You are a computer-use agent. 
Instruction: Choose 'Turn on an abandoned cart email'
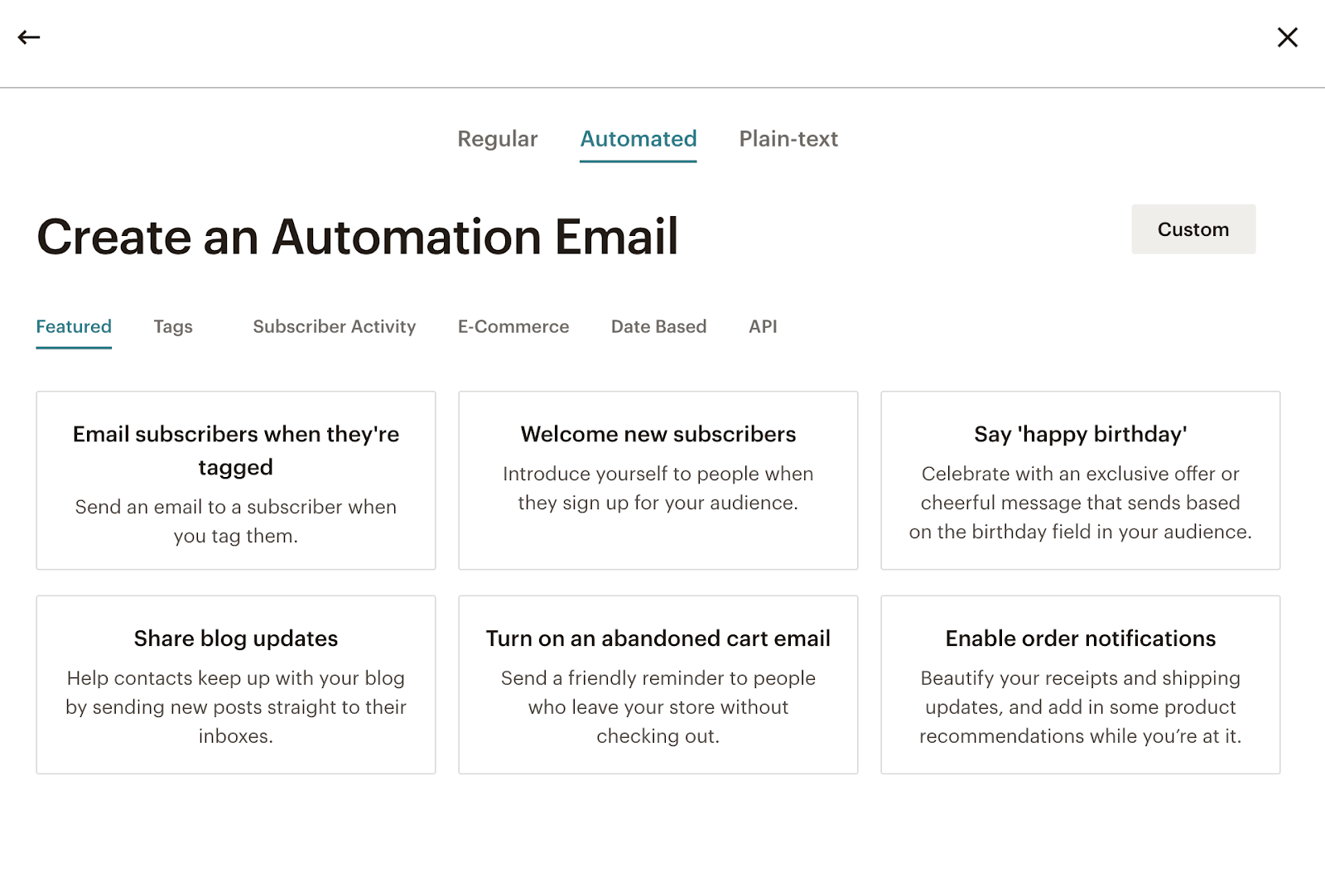point(658,685)
